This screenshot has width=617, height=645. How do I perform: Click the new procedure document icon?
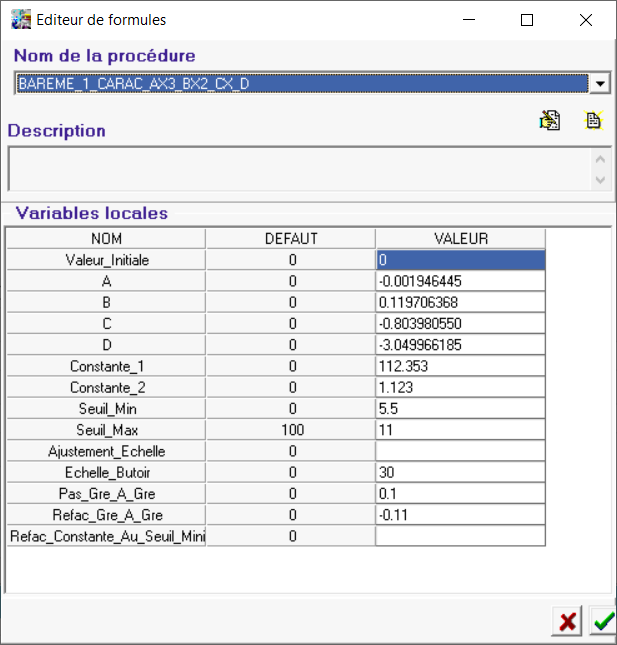tap(594, 121)
